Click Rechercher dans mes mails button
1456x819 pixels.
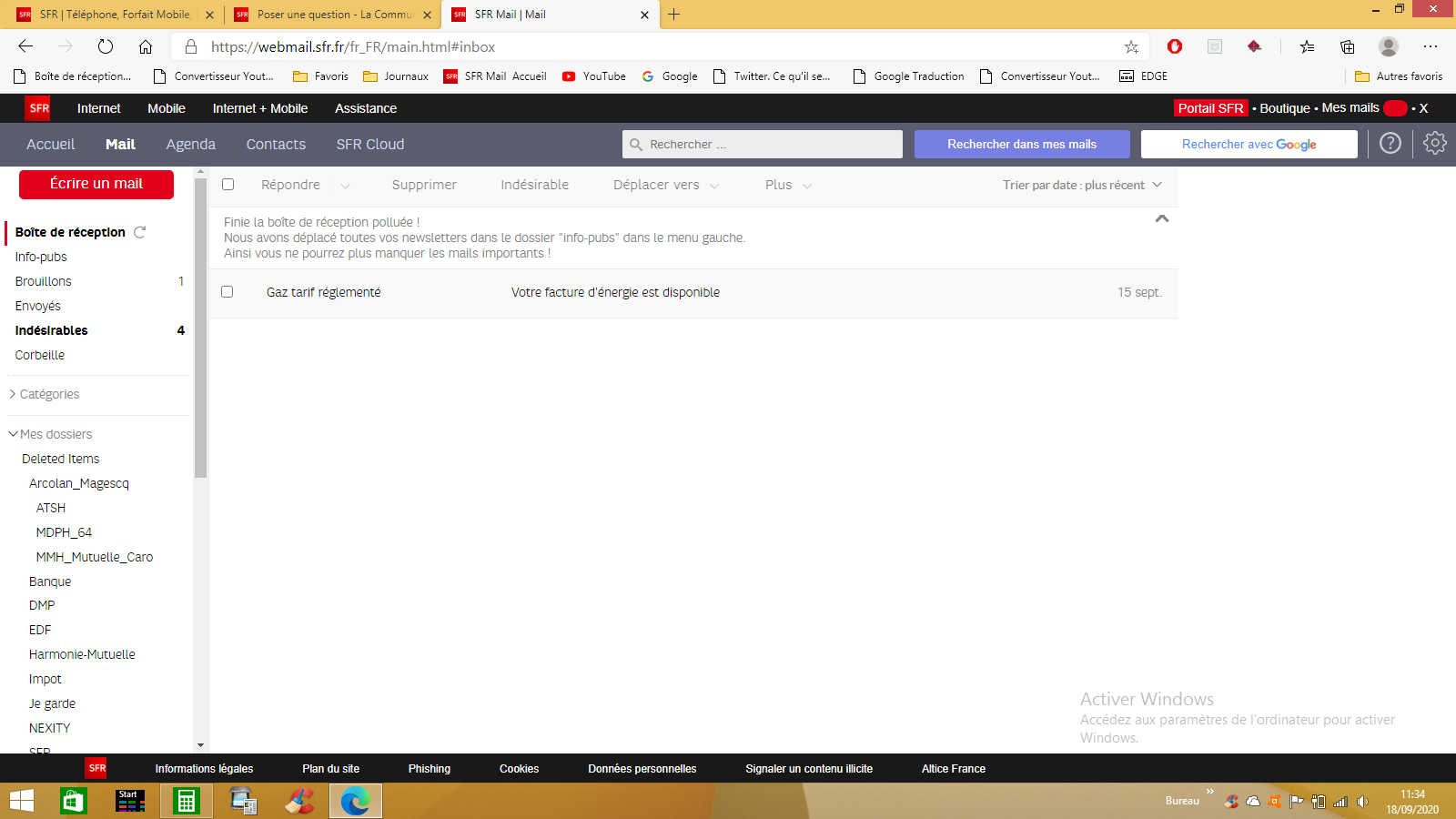pos(1021,145)
